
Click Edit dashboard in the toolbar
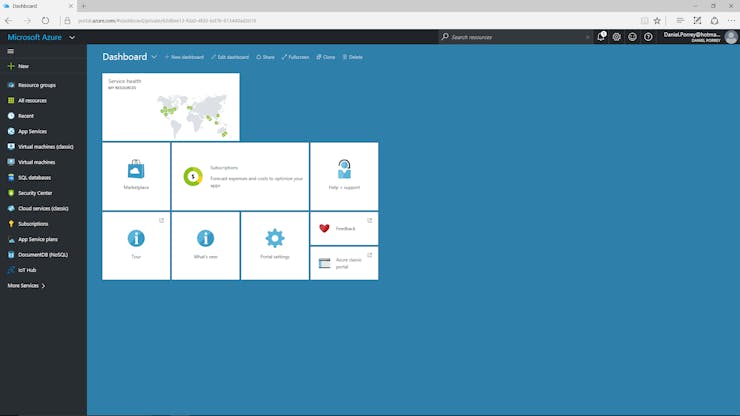230,57
